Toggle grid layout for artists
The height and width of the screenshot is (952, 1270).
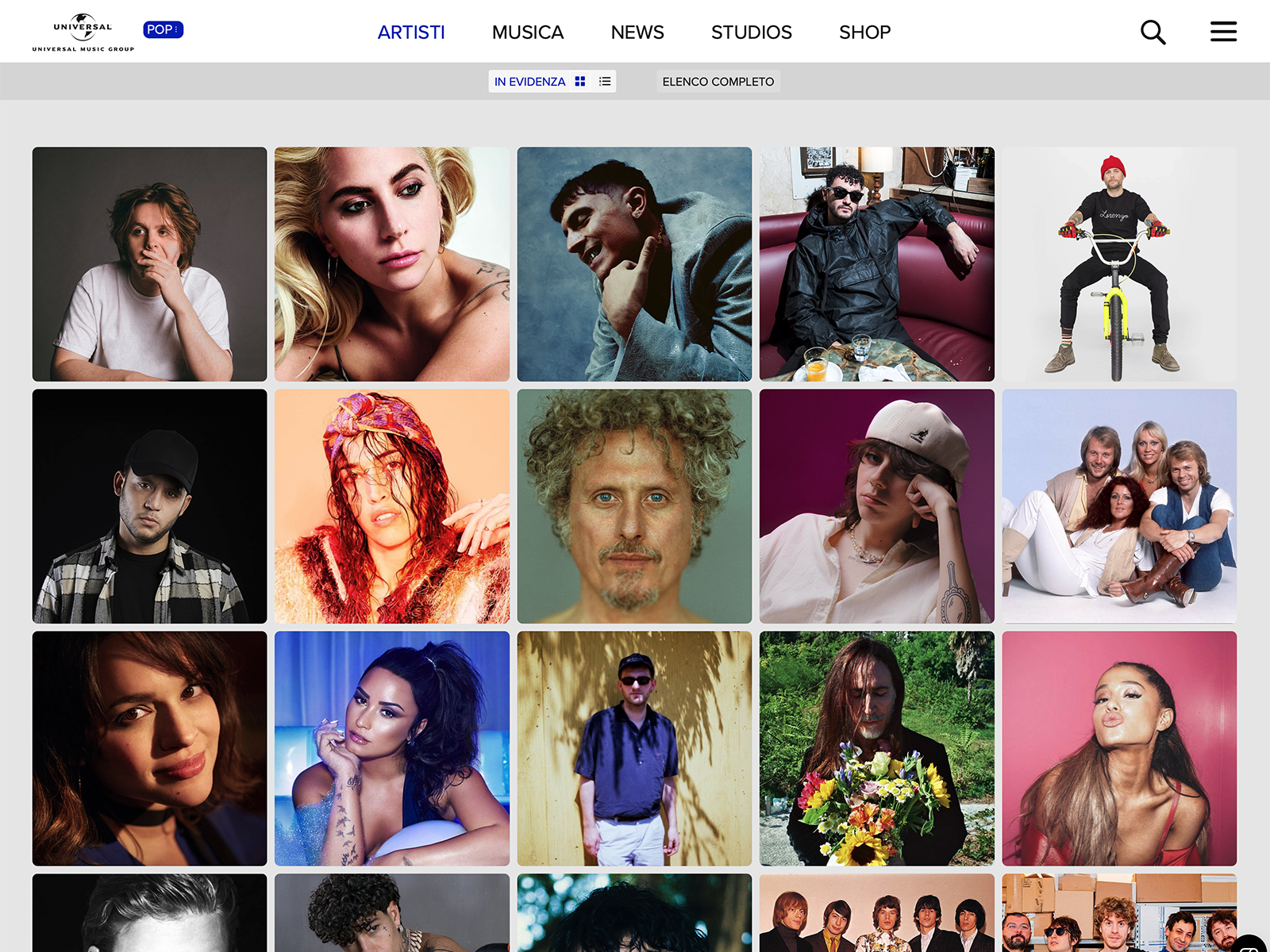pos(580,81)
